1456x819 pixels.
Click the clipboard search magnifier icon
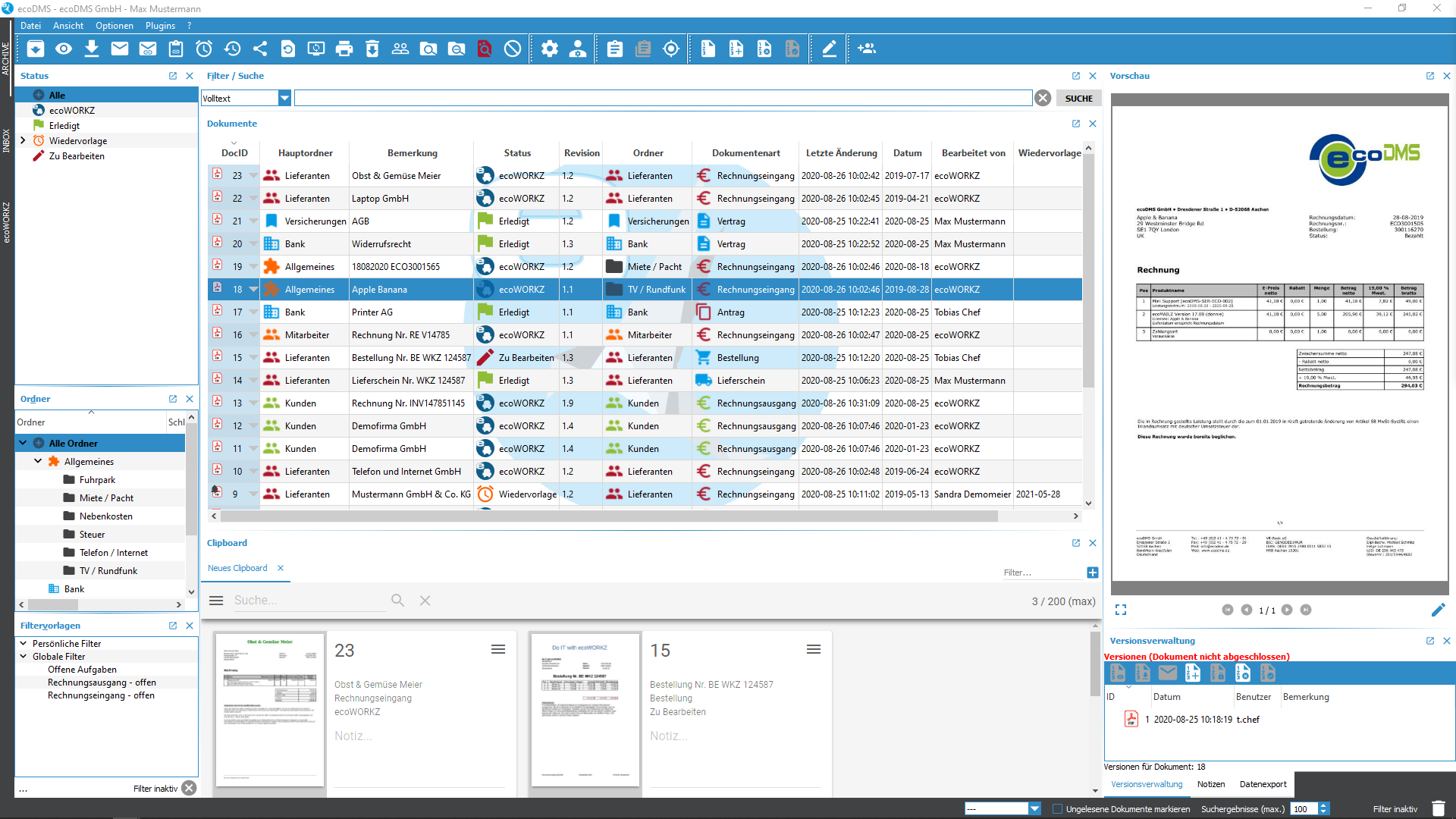[x=397, y=601]
